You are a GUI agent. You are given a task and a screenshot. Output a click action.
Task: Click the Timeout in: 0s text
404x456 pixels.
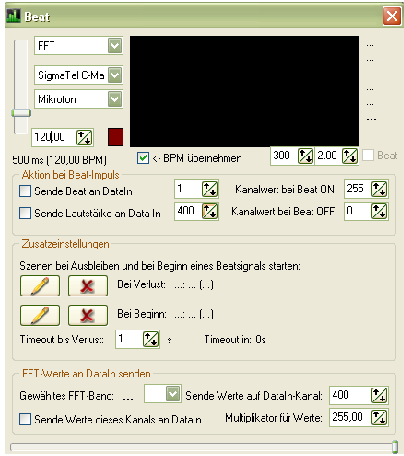coord(235,339)
